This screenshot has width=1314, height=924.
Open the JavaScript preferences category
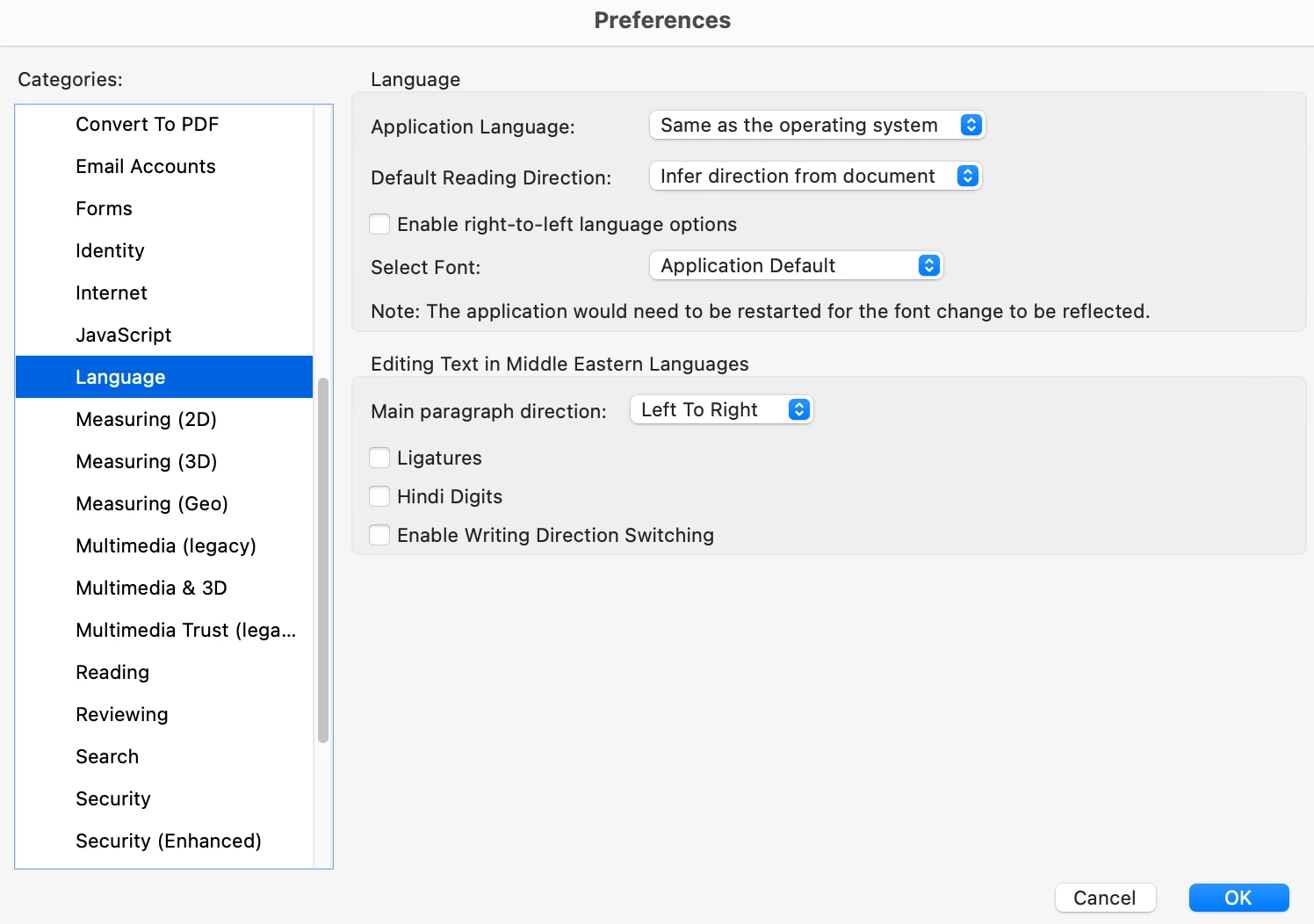click(x=124, y=336)
